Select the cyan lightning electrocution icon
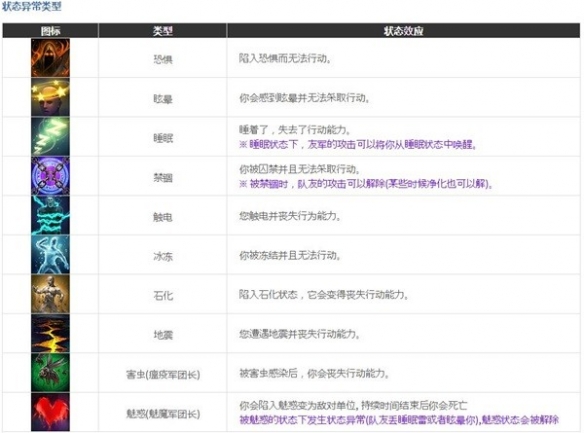The height and width of the screenshot is (433, 584). pyautogui.click(x=50, y=215)
